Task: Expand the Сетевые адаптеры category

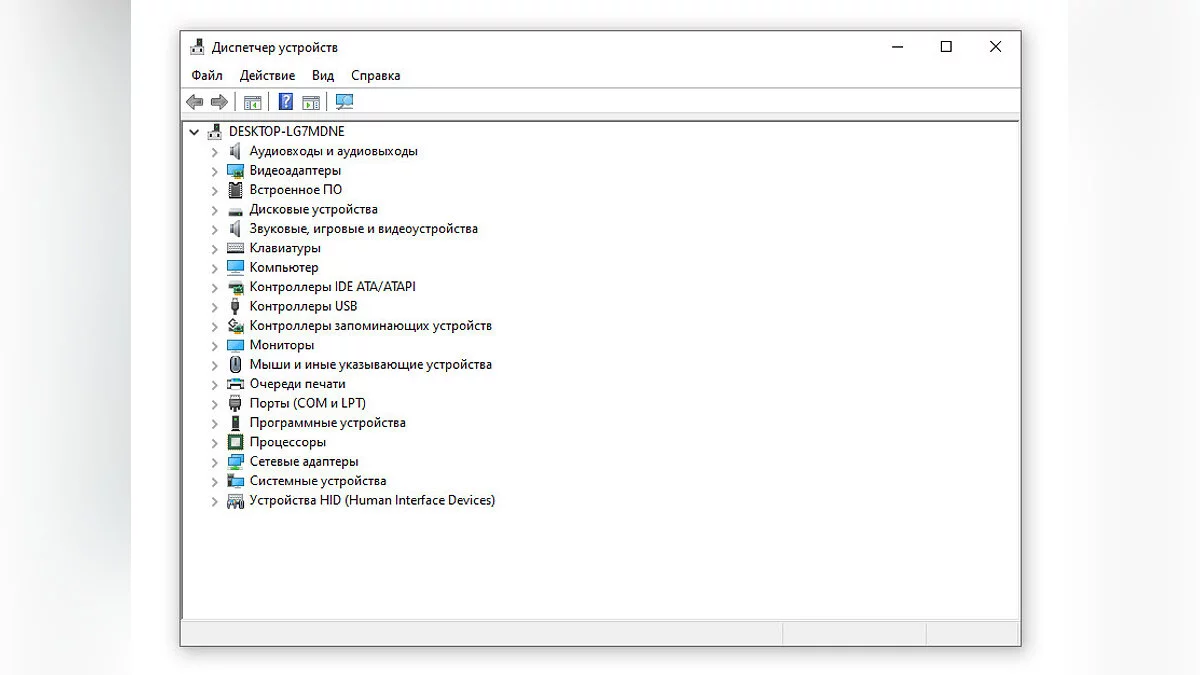Action: pos(214,462)
